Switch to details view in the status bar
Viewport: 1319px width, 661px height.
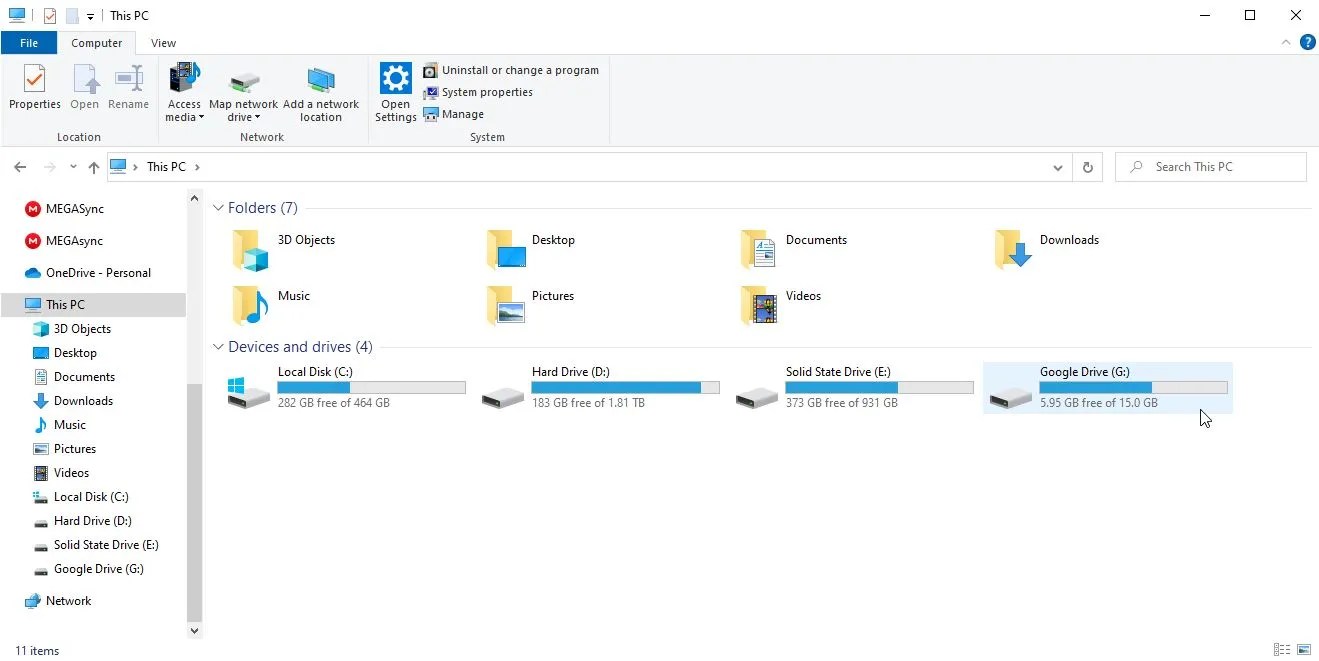1281,650
